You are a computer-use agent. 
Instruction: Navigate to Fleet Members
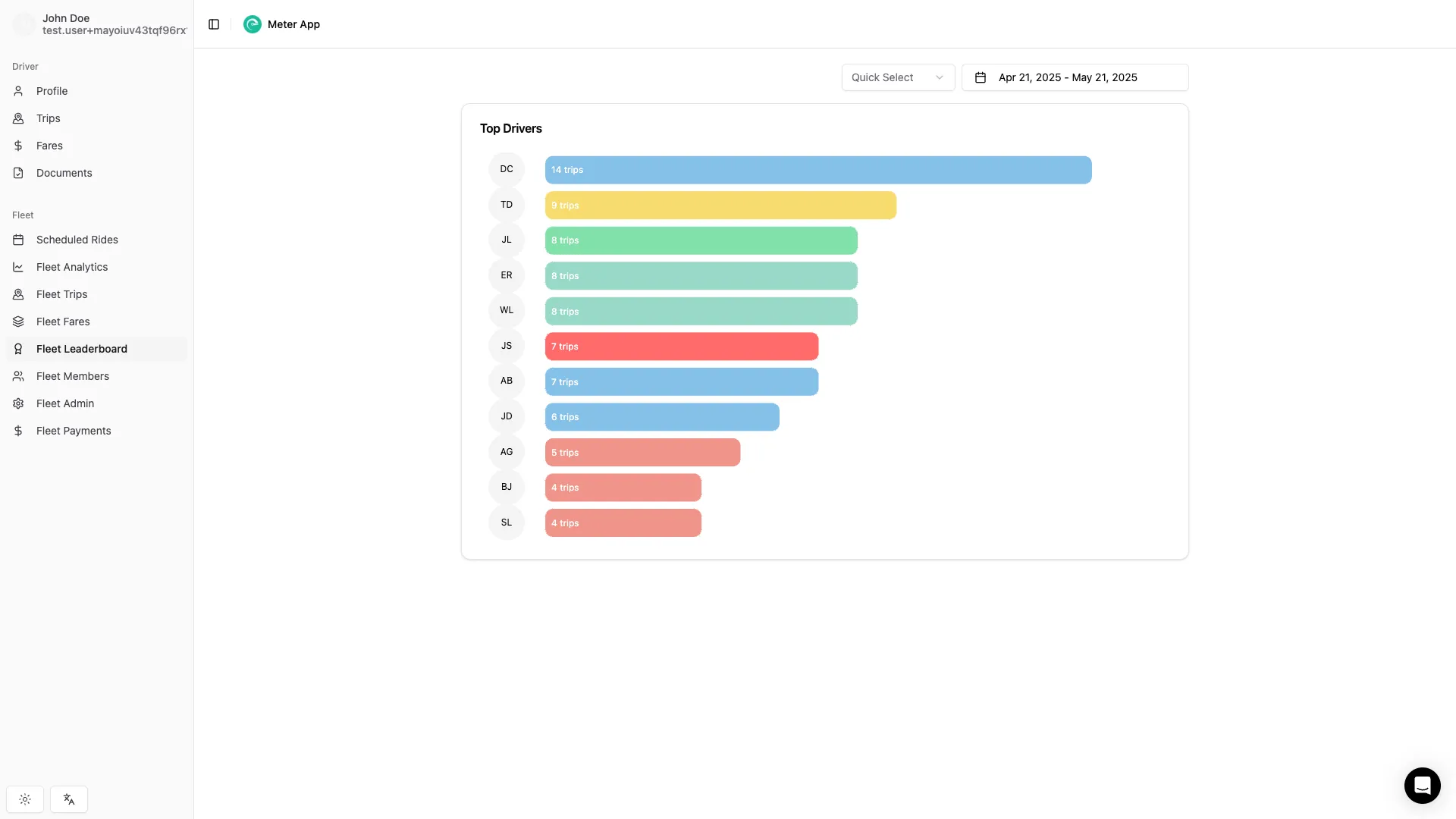coord(74,376)
